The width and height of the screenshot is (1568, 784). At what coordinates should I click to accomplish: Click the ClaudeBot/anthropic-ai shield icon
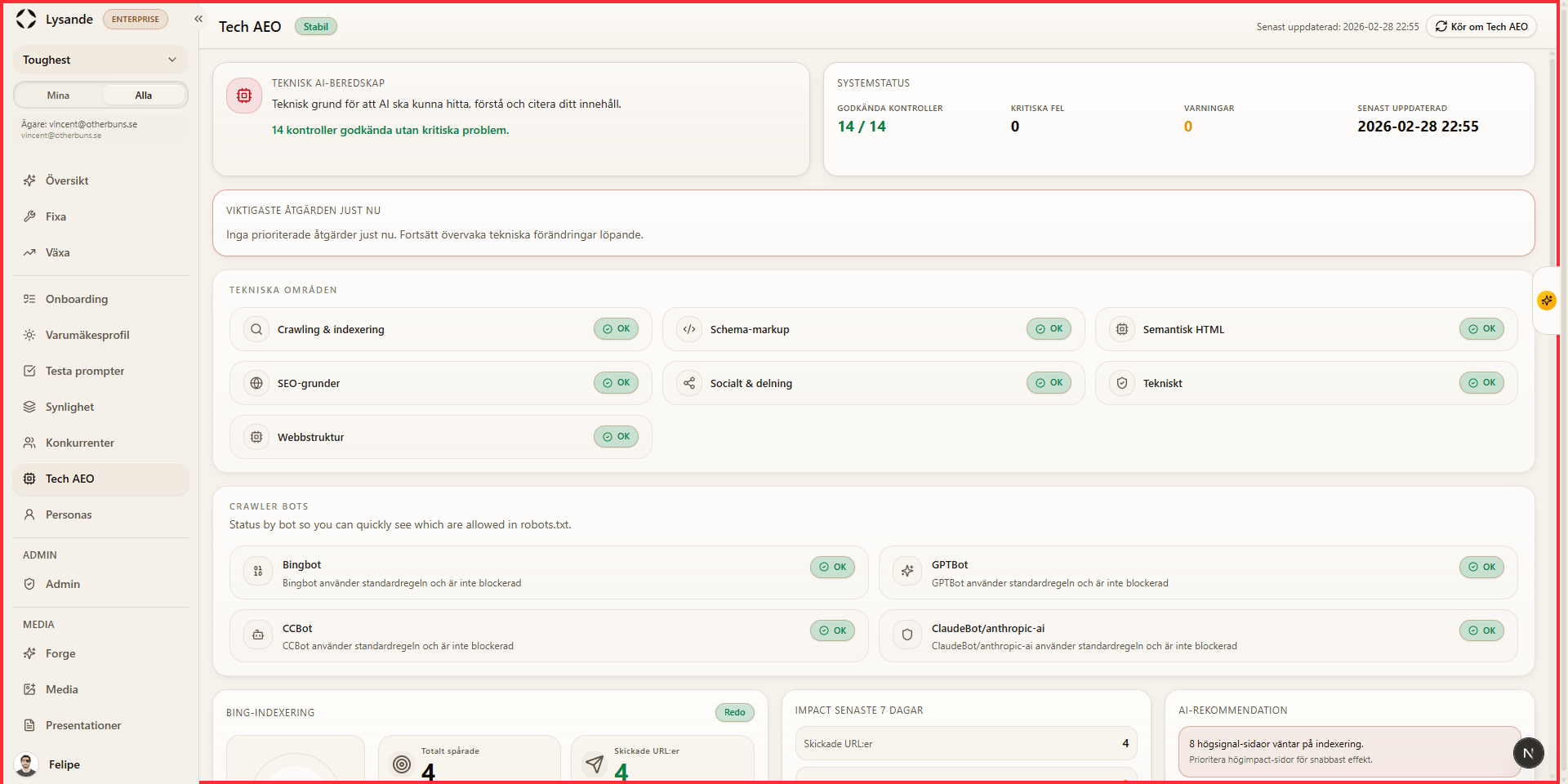click(x=907, y=635)
